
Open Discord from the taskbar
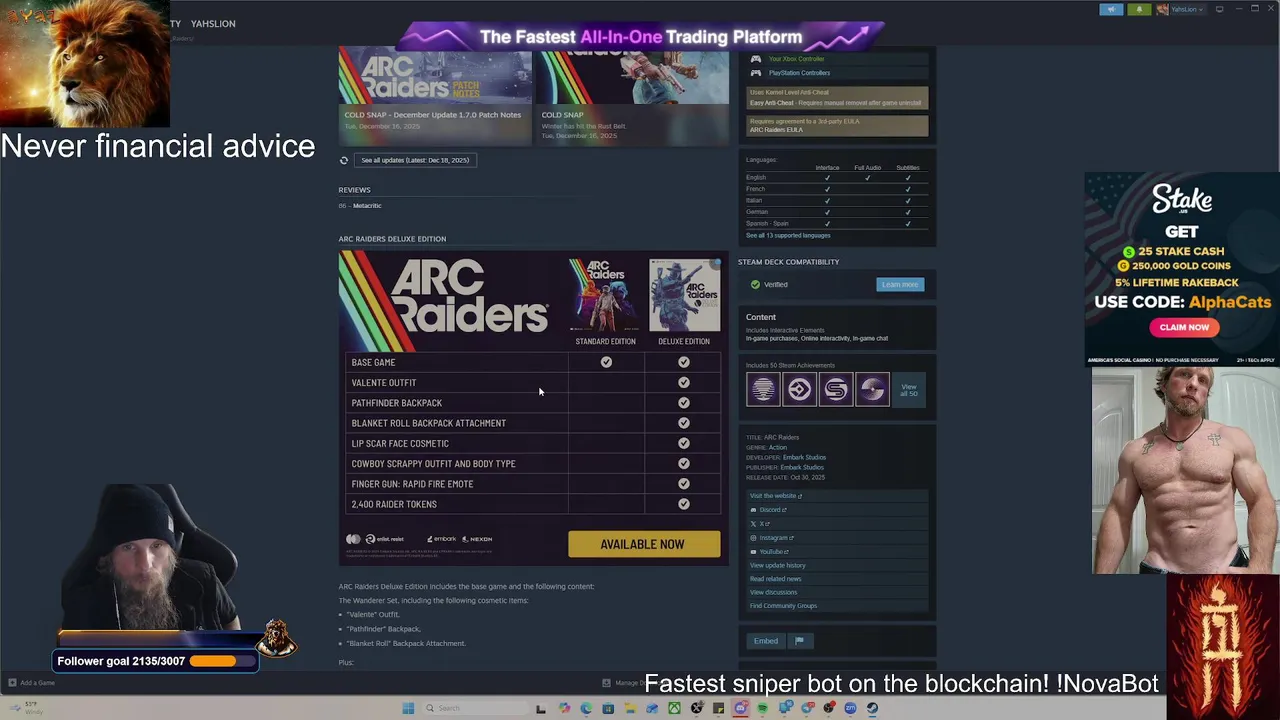(740, 708)
